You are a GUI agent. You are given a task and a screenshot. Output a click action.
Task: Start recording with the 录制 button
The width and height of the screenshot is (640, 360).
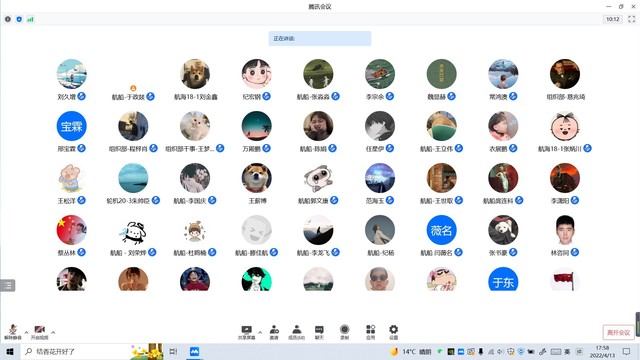[x=344, y=333]
